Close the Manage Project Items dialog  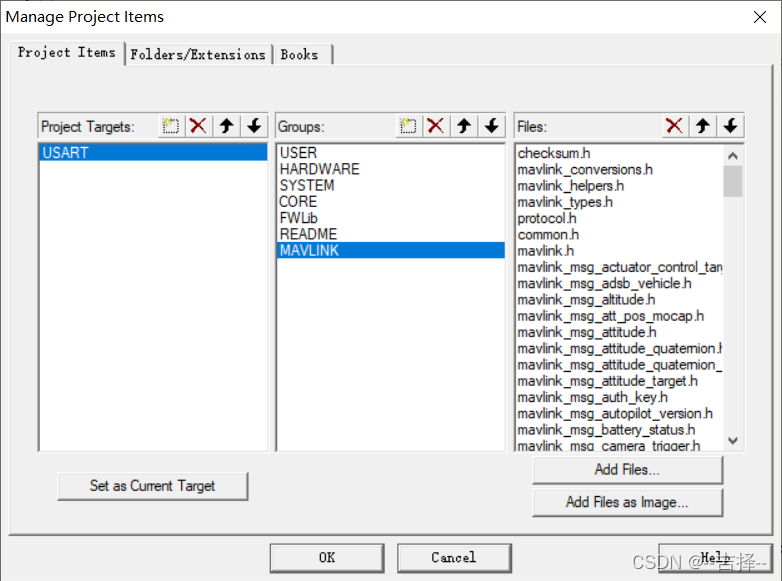pos(760,17)
